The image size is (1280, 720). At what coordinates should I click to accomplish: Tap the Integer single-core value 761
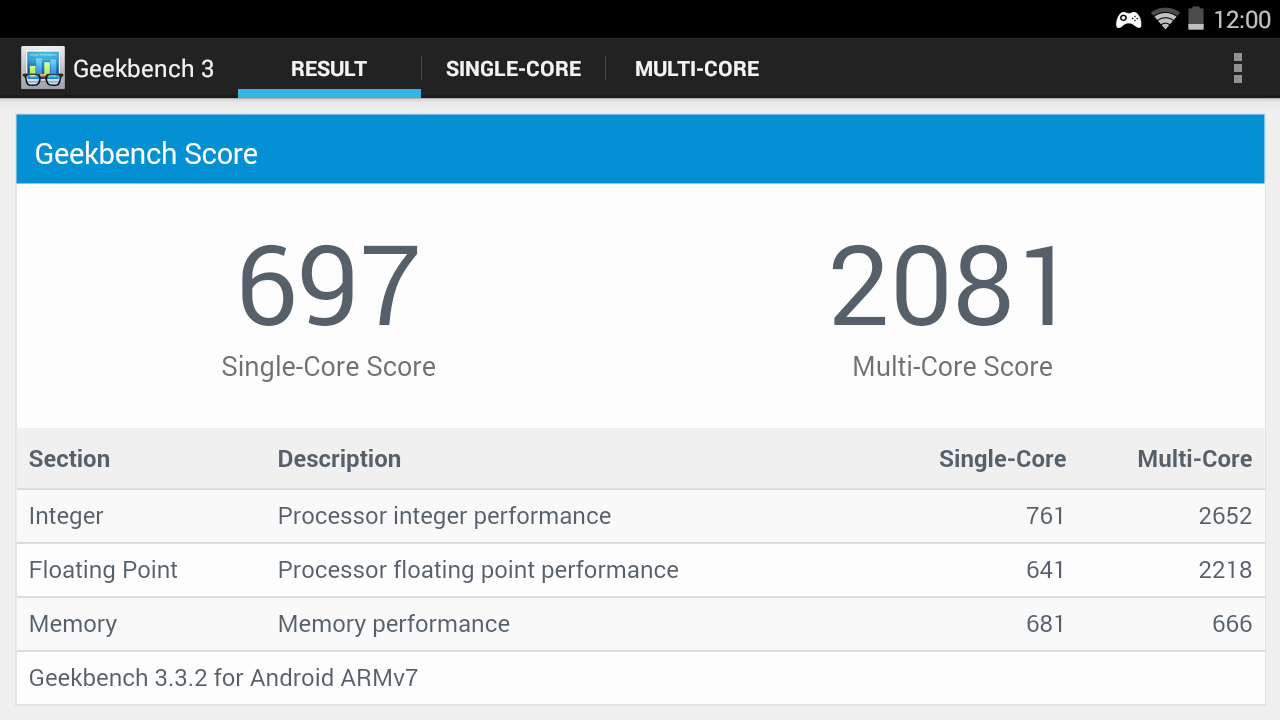point(1045,516)
